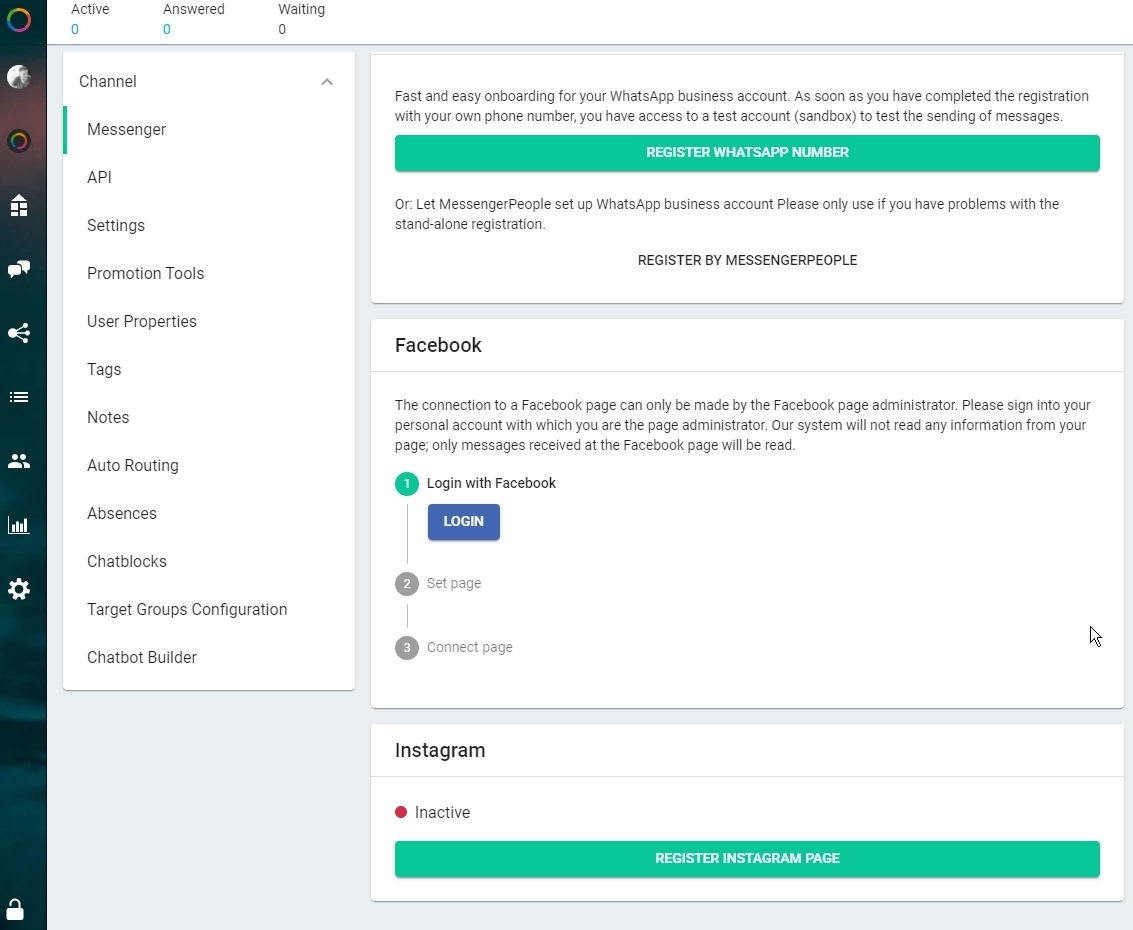Click the MessengerPeople logo at sidebar top
The image size is (1133, 930).
(19, 20)
